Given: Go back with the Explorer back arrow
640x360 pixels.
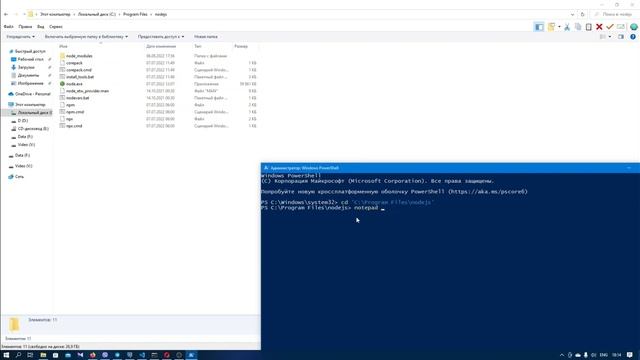Looking at the screenshot, I should (6, 14).
